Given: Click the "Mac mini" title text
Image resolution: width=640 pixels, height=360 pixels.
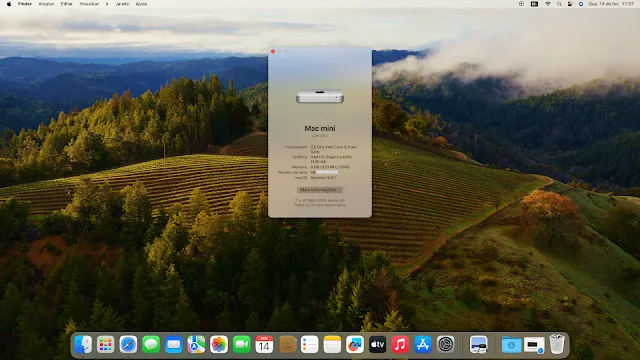Looking at the screenshot, I should 320,128.
